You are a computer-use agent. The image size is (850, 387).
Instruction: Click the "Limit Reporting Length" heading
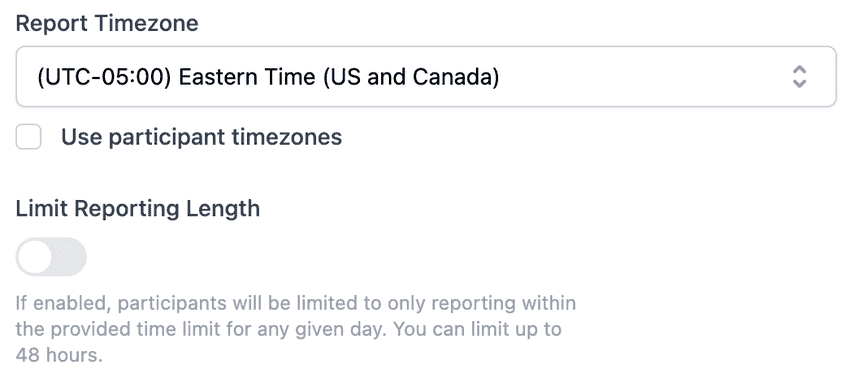click(x=138, y=209)
